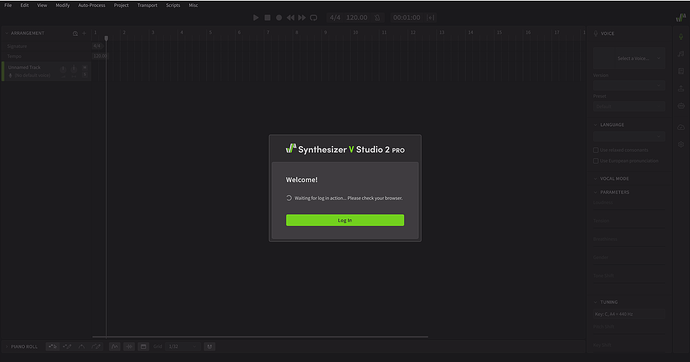Open the Modify menu

(x=62, y=5)
